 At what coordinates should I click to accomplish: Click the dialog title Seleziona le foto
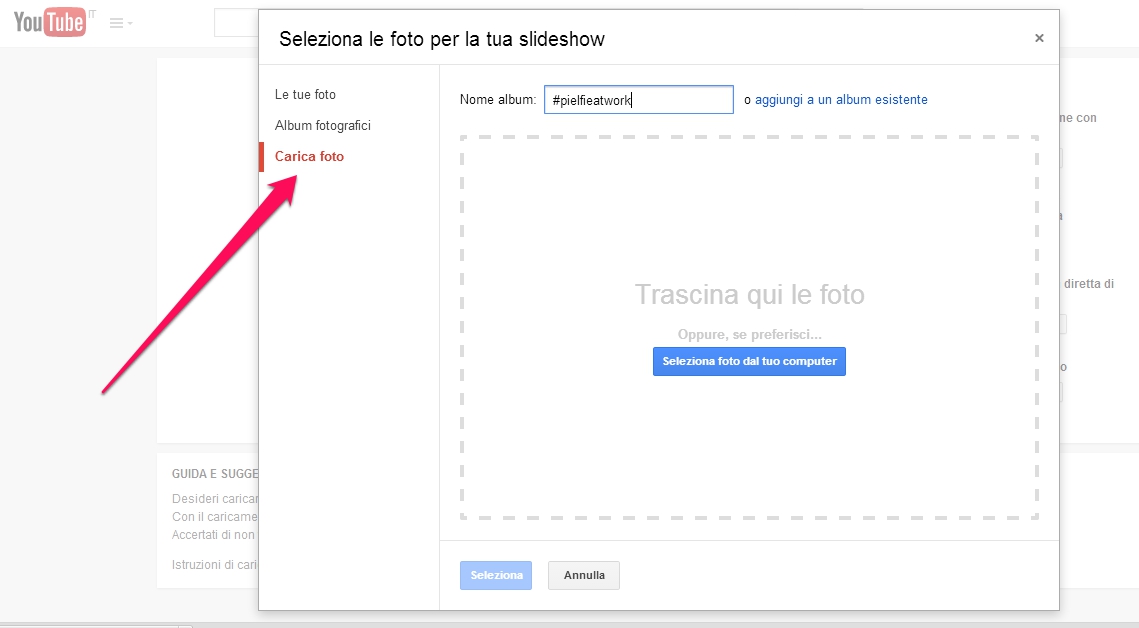coord(441,39)
